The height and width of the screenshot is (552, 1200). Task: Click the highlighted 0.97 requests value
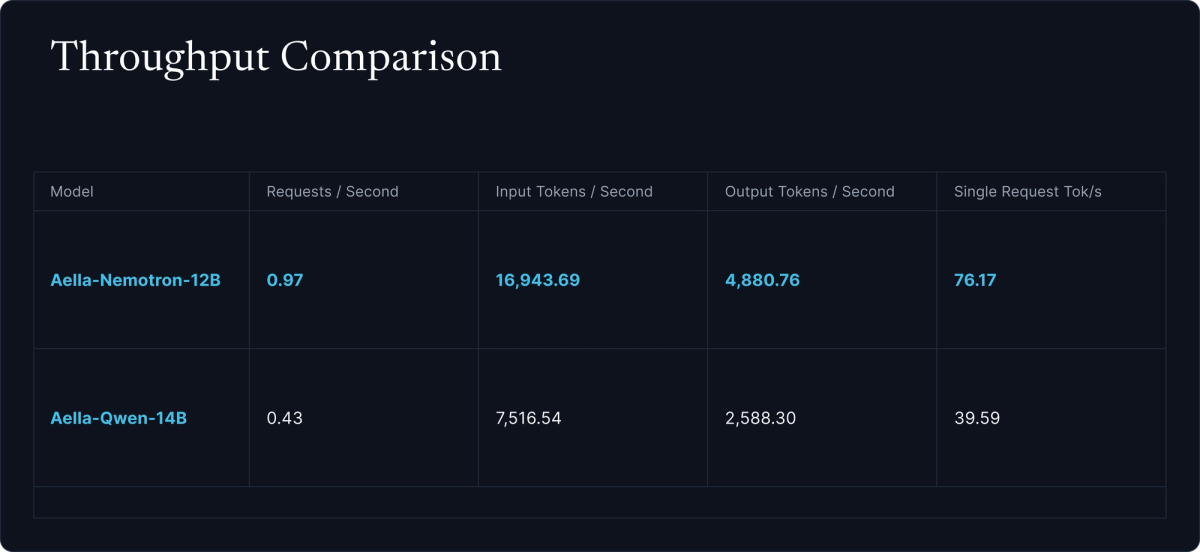coord(284,280)
